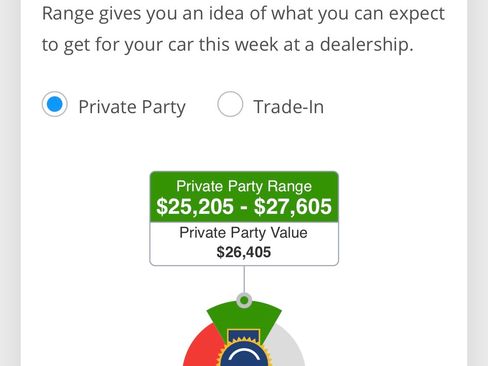Click the word dealership in the description
Screen dimensions: 488x366
click(367, 45)
